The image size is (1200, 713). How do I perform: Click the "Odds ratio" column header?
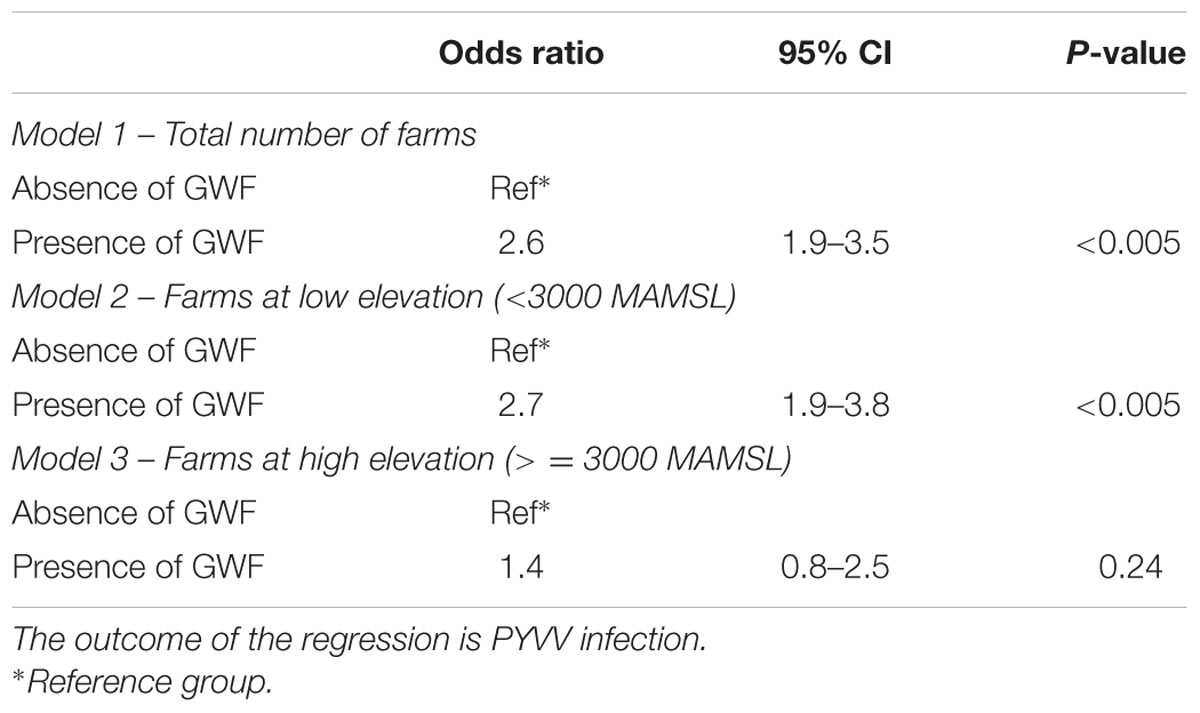click(x=521, y=53)
